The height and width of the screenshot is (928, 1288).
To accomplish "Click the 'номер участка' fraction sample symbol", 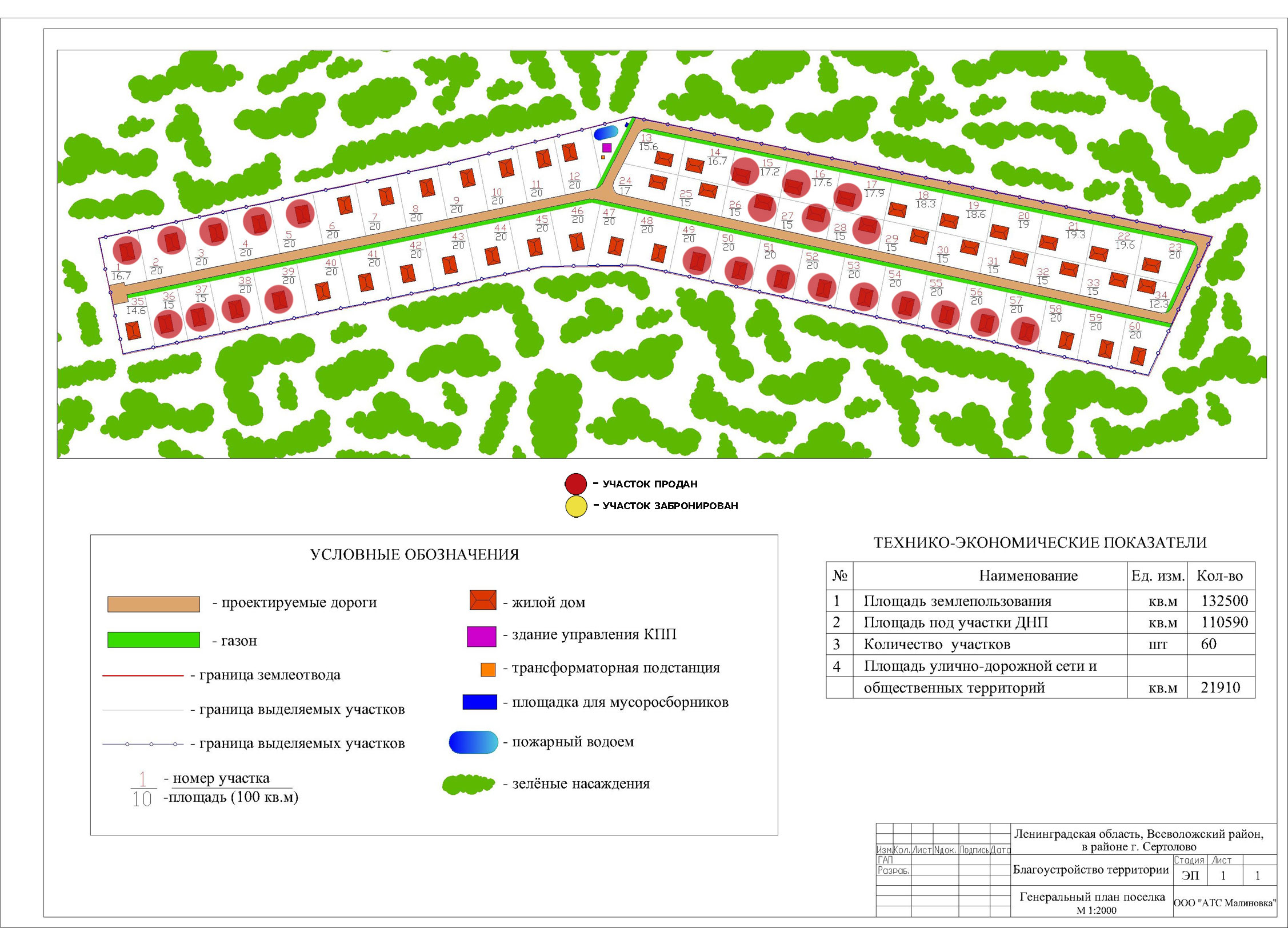I will (142, 789).
